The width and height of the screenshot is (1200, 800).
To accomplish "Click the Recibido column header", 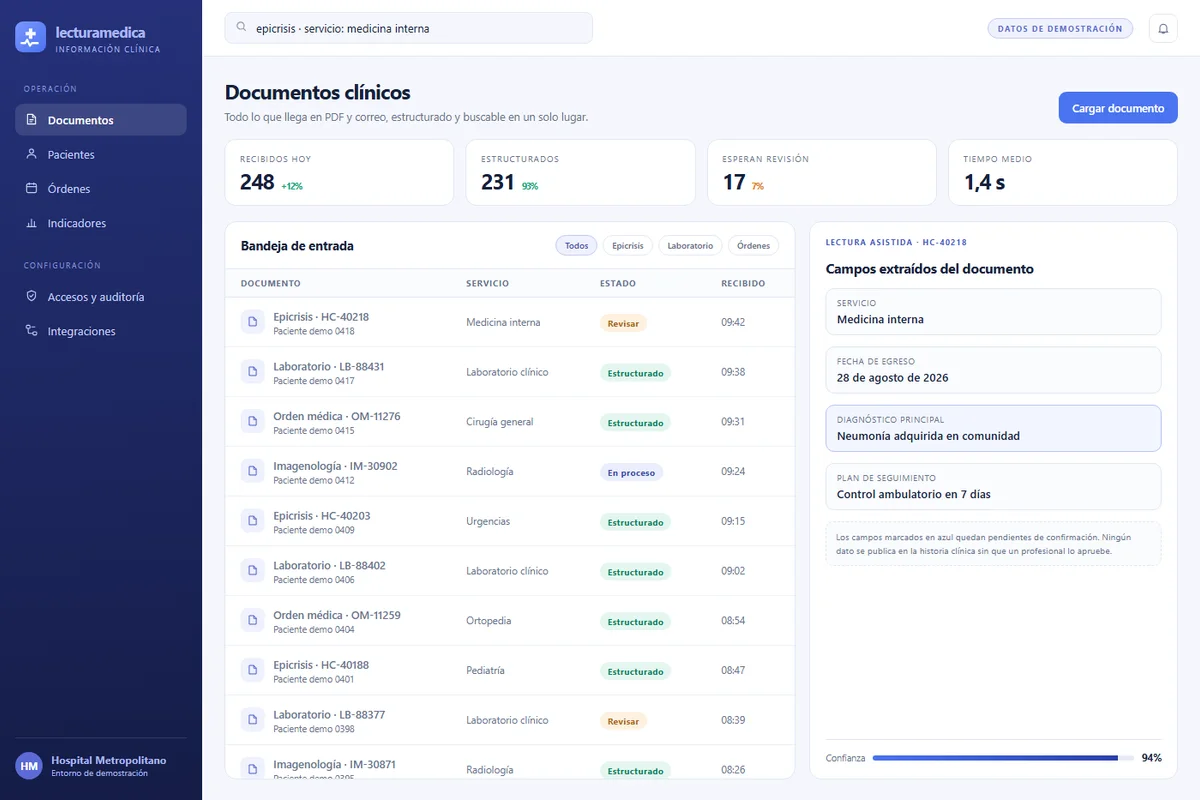I will point(743,283).
